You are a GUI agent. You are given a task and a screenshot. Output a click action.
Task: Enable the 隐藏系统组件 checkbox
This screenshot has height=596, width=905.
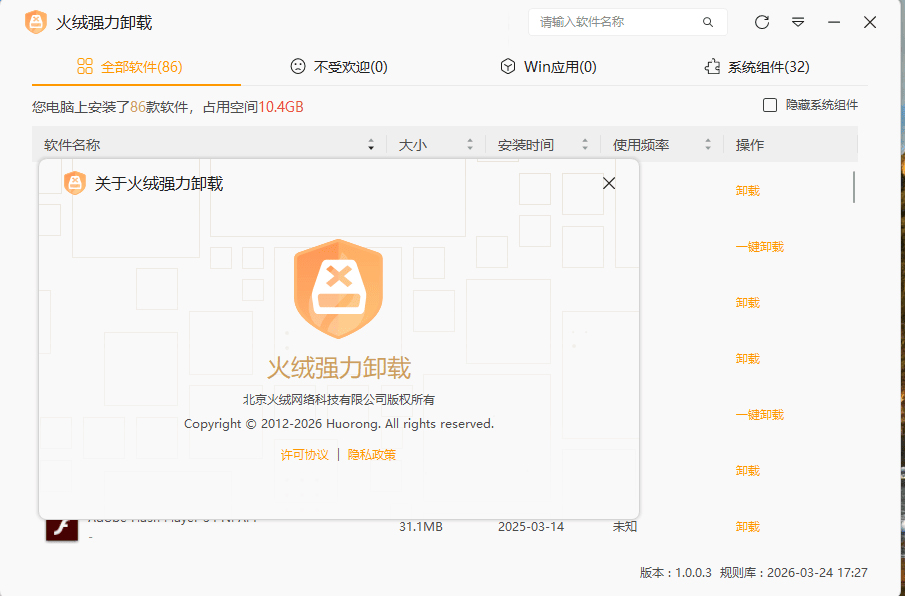point(770,105)
